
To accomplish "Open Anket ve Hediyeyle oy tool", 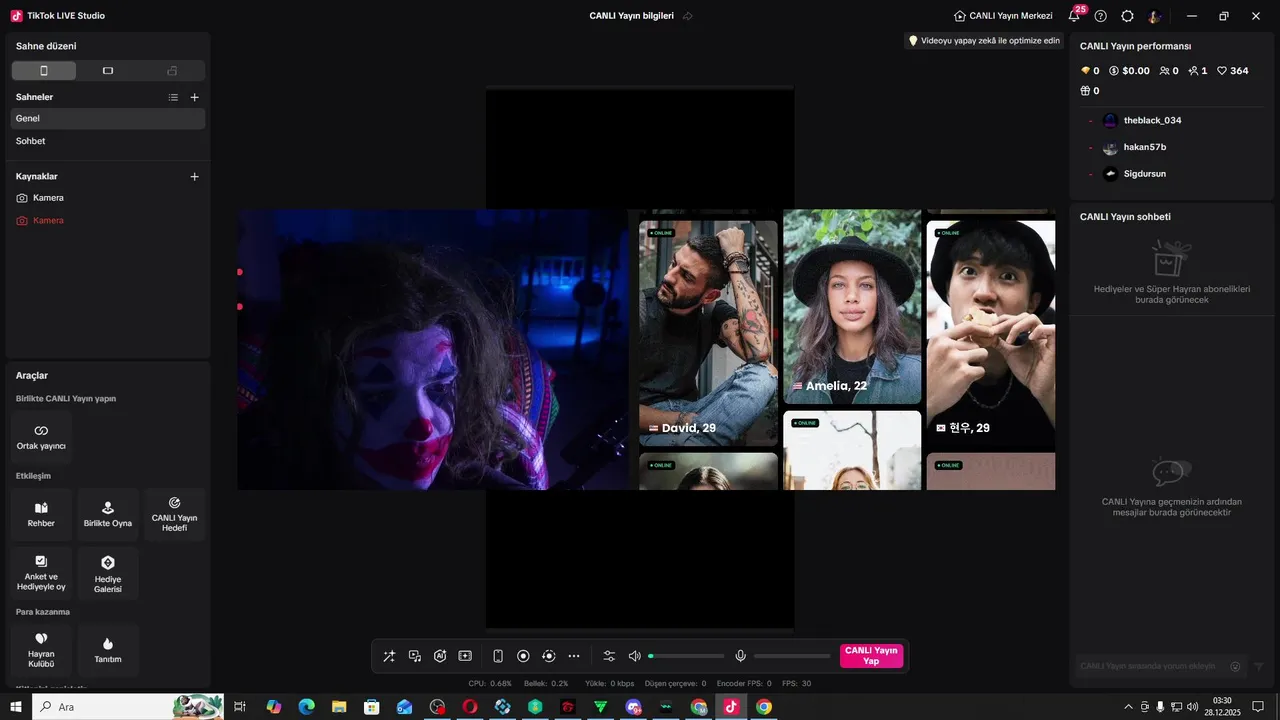I will click(41, 573).
